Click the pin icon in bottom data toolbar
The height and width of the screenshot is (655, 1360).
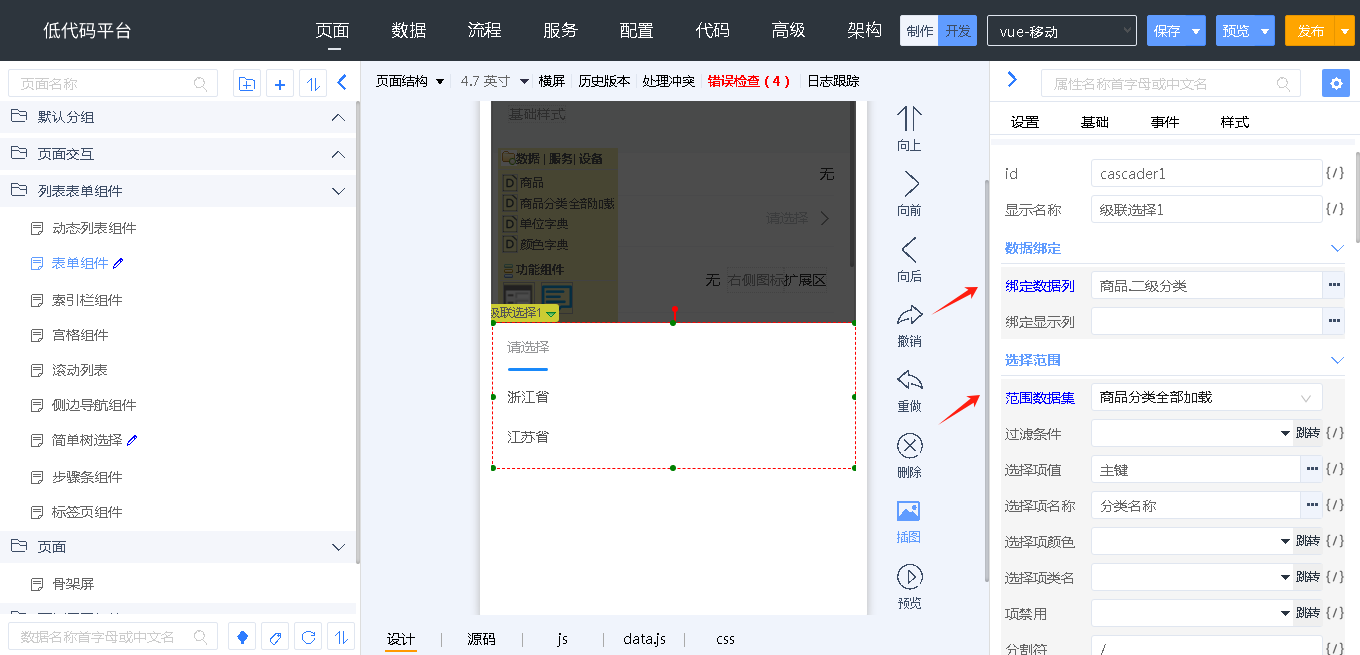(242, 637)
